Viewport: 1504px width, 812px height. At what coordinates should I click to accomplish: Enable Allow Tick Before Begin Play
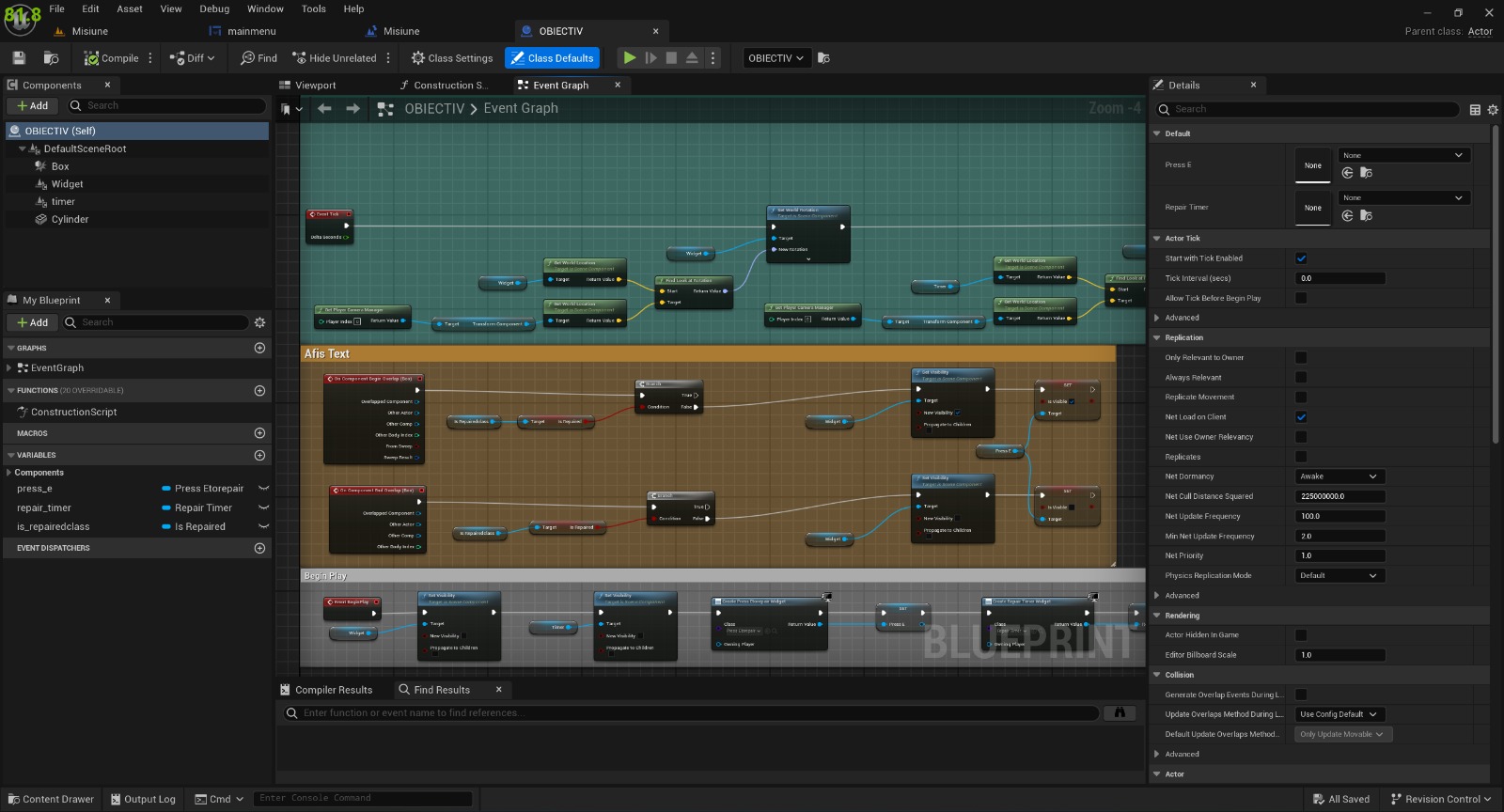pyautogui.click(x=1301, y=298)
